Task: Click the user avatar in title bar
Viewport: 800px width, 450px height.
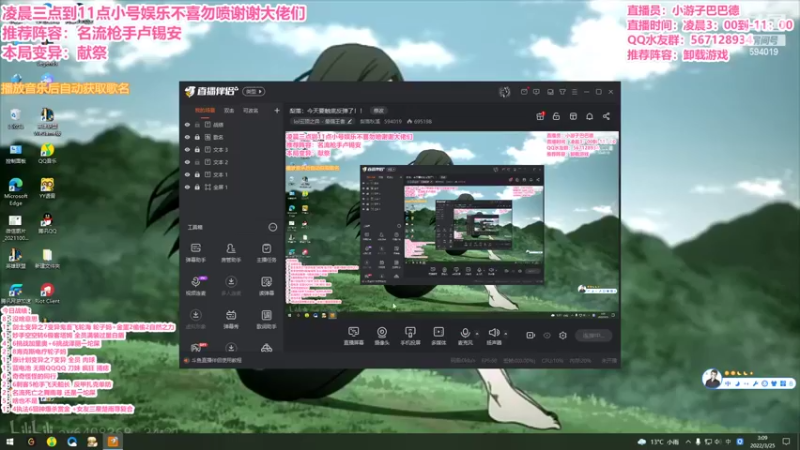Action: [x=505, y=92]
